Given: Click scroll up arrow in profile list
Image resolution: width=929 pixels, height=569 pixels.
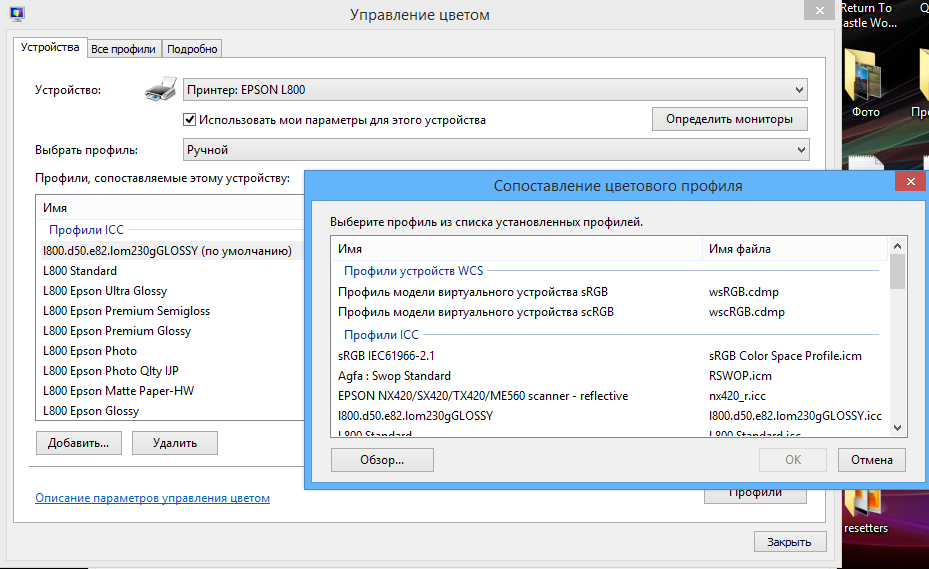Looking at the screenshot, I should coord(898,246).
